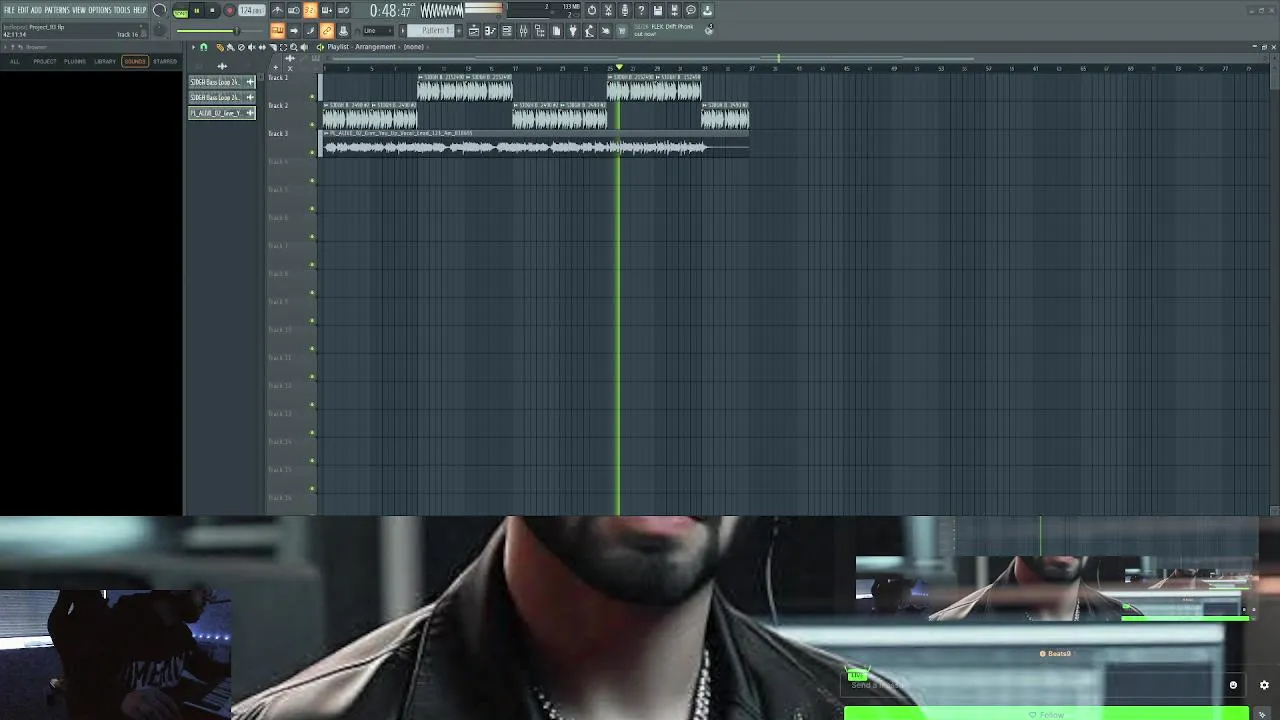Open the Channel rack icon

[507, 31]
